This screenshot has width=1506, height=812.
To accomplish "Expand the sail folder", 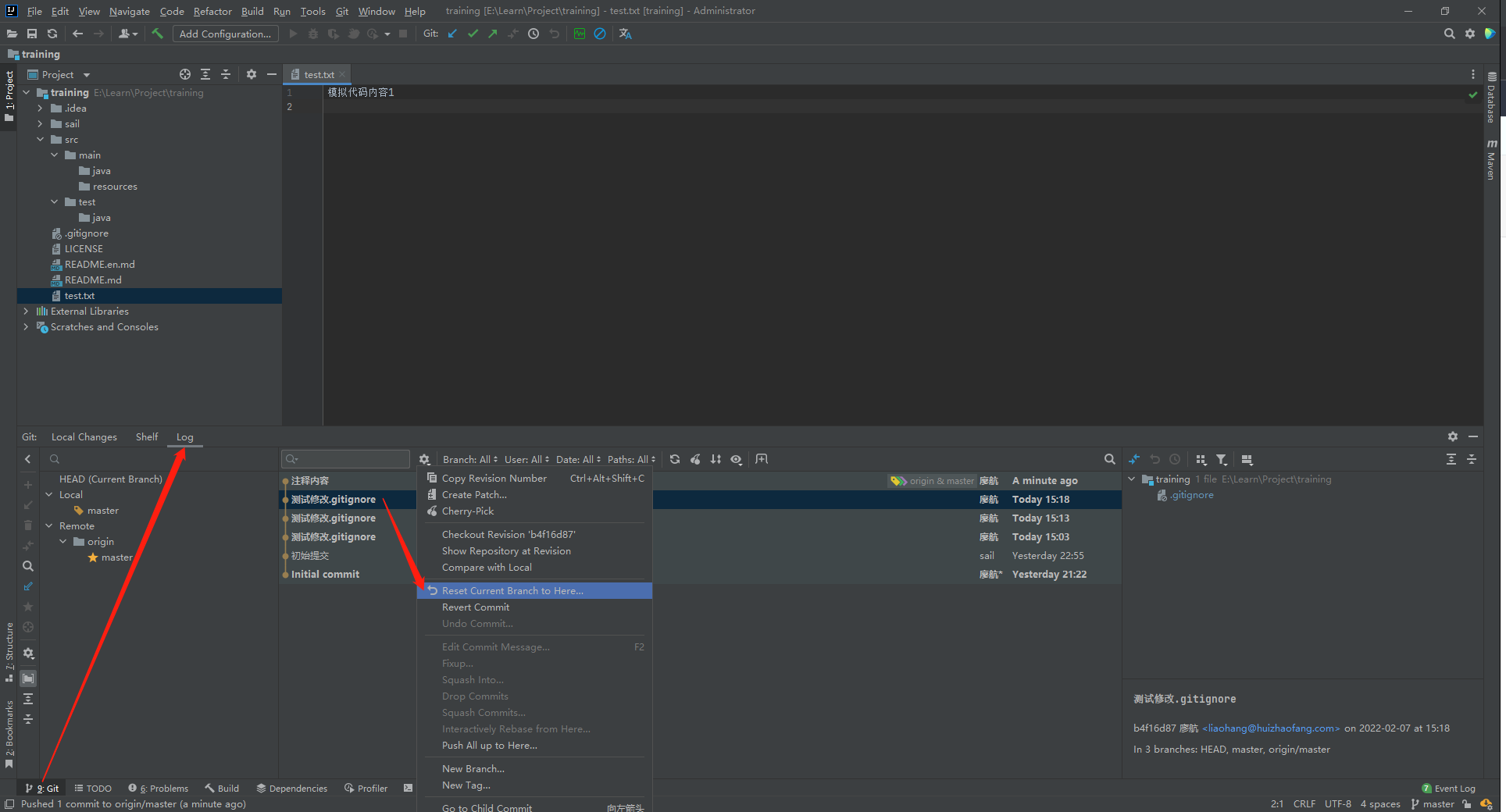I will (x=40, y=123).
